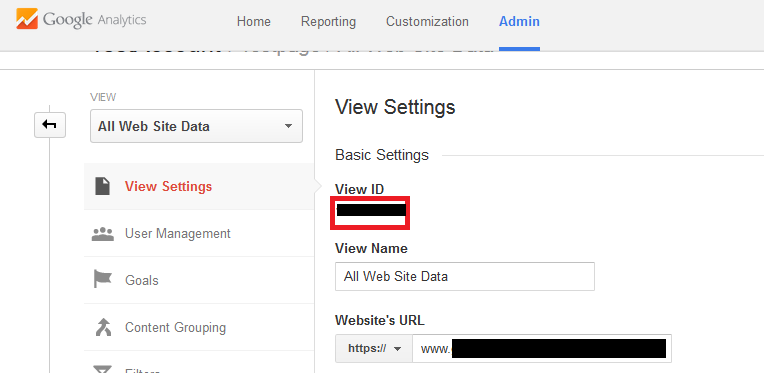Screen dimensions: 764x373
Task: Go to the Customization tab
Action: tap(427, 22)
